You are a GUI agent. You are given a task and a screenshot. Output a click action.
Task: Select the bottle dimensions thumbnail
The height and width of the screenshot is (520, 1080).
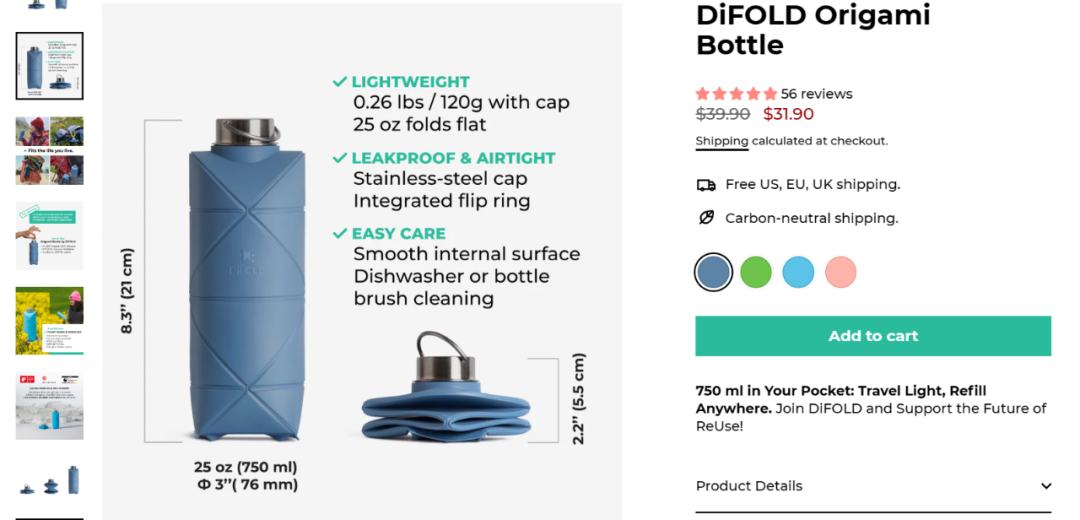(x=50, y=65)
